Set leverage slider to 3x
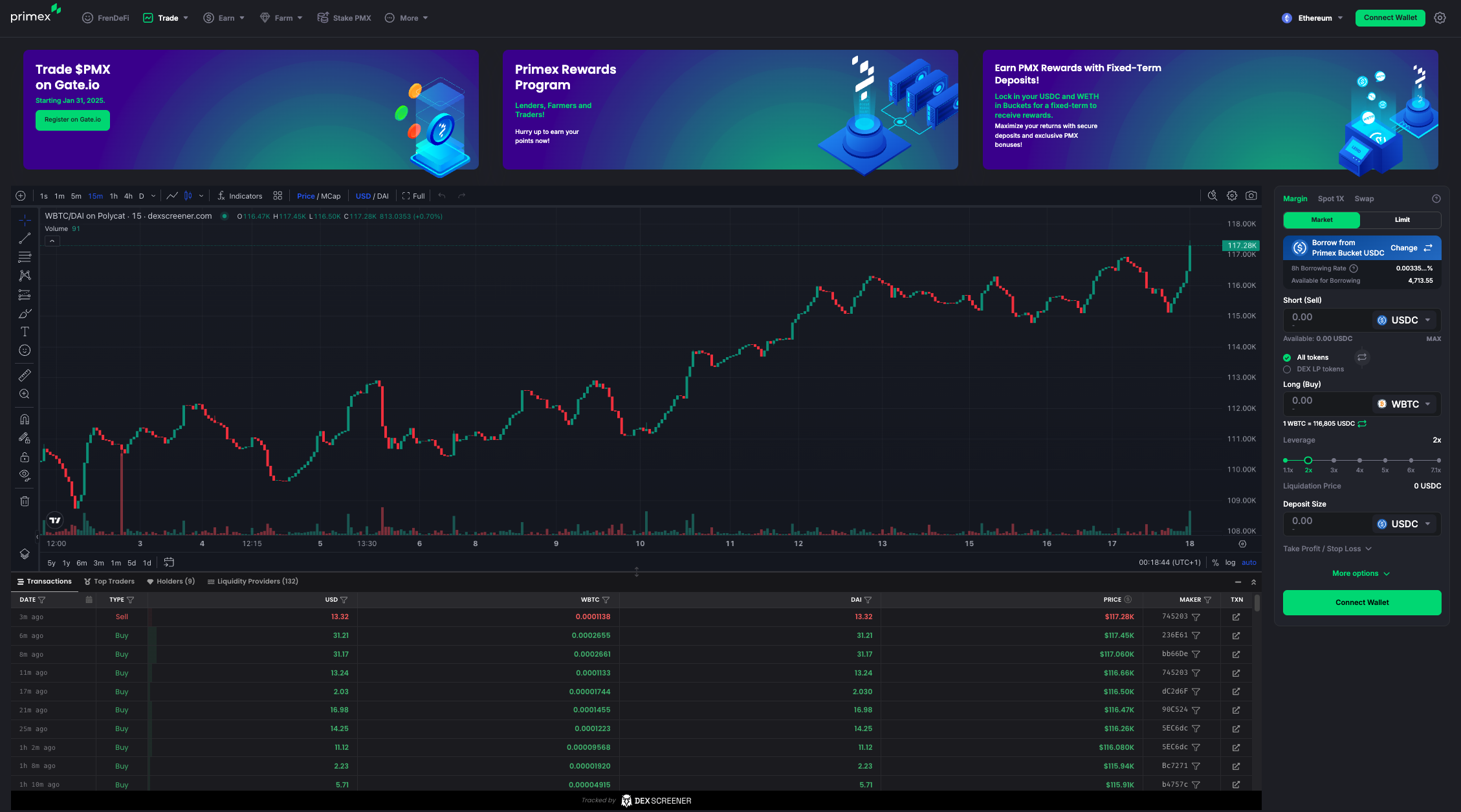 1334,461
